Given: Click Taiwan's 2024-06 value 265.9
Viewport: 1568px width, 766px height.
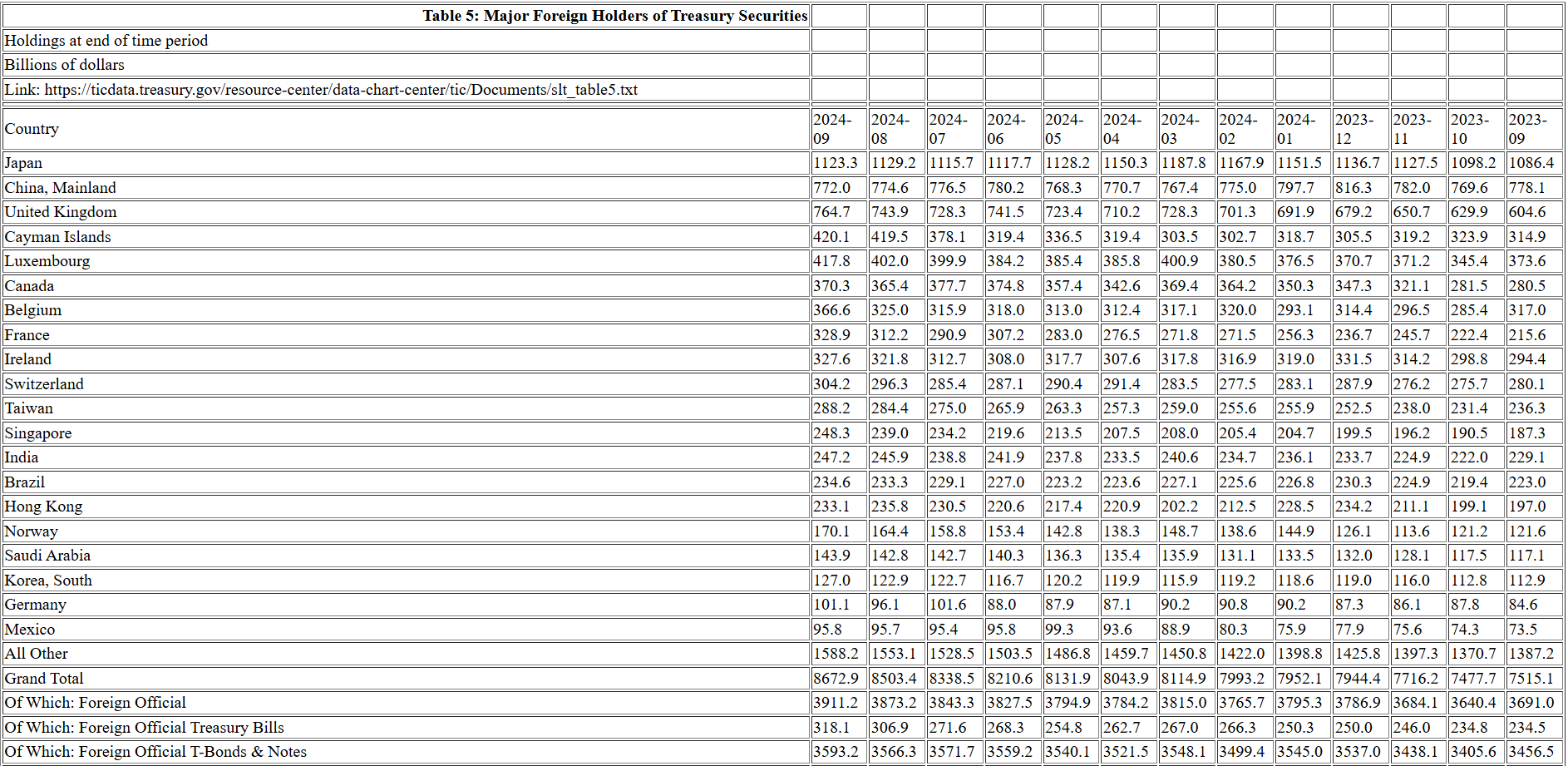Looking at the screenshot, I should tap(1006, 408).
